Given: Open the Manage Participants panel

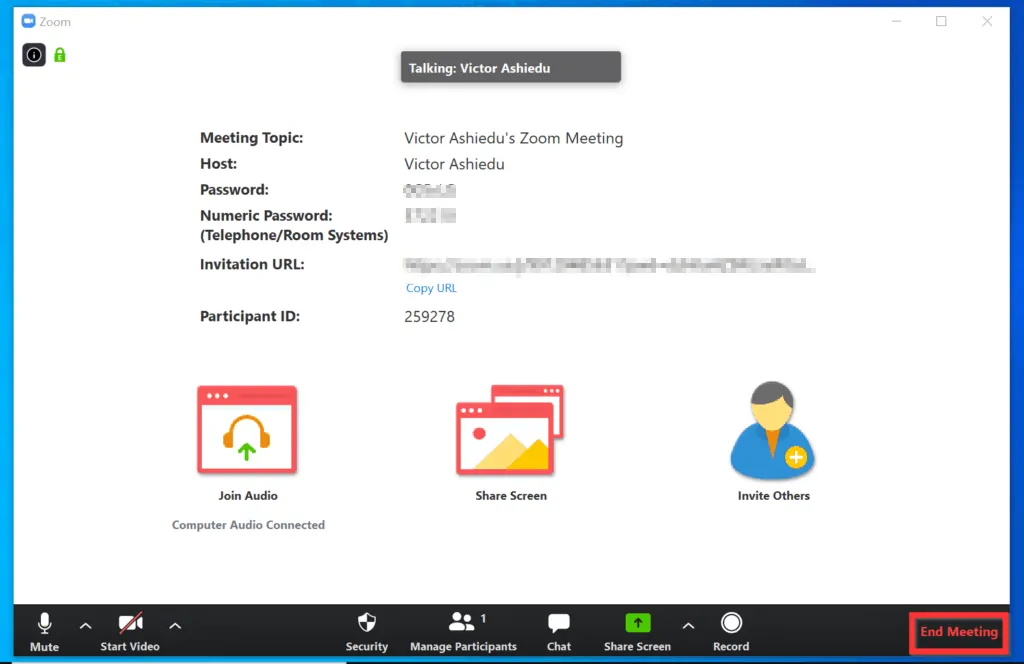Looking at the screenshot, I should tap(463, 631).
